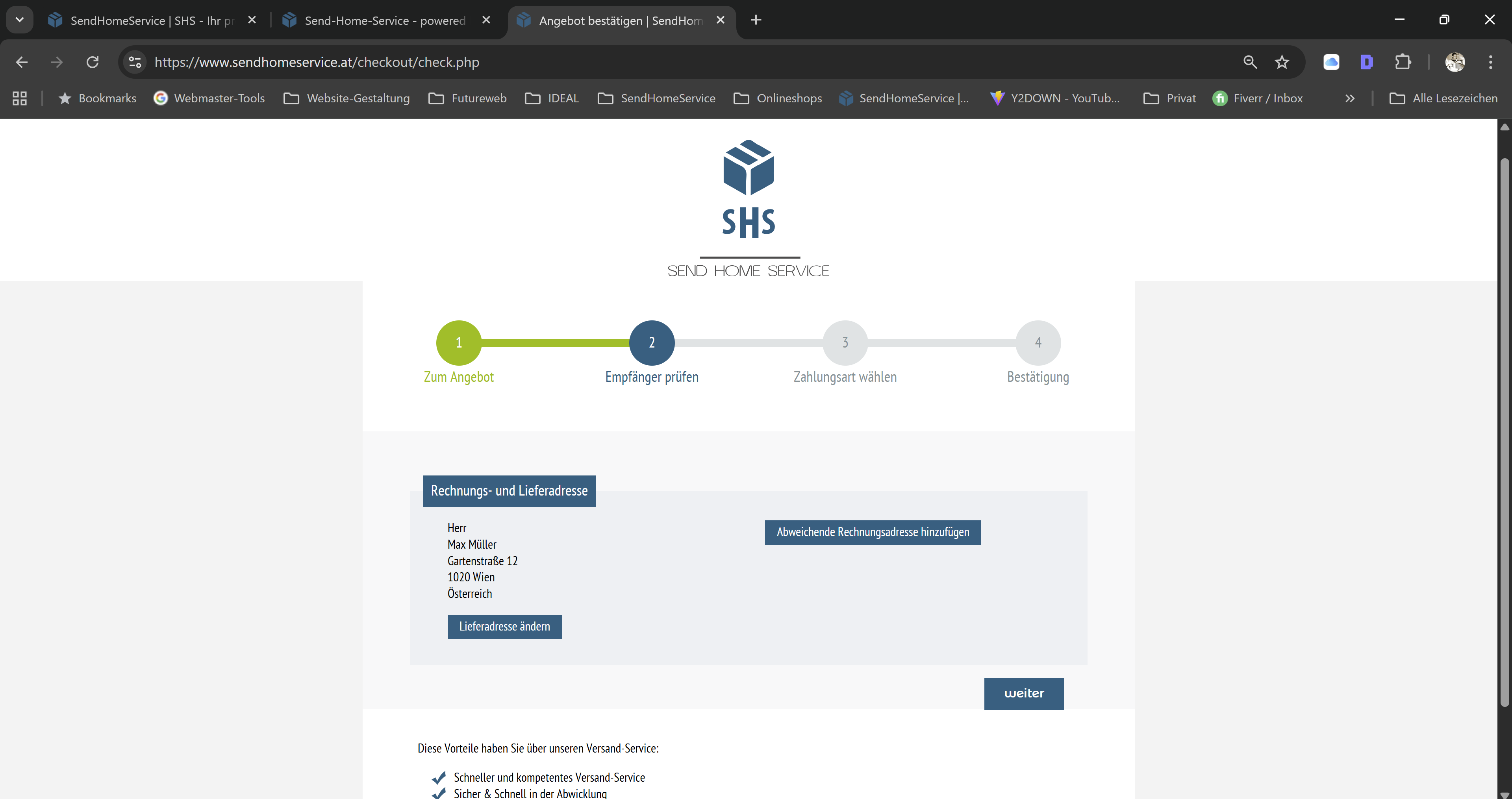The height and width of the screenshot is (799, 1512).
Task: Click the Rechnungs- und Lieferadresse heading
Action: pyautogui.click(x=509, y=491)
